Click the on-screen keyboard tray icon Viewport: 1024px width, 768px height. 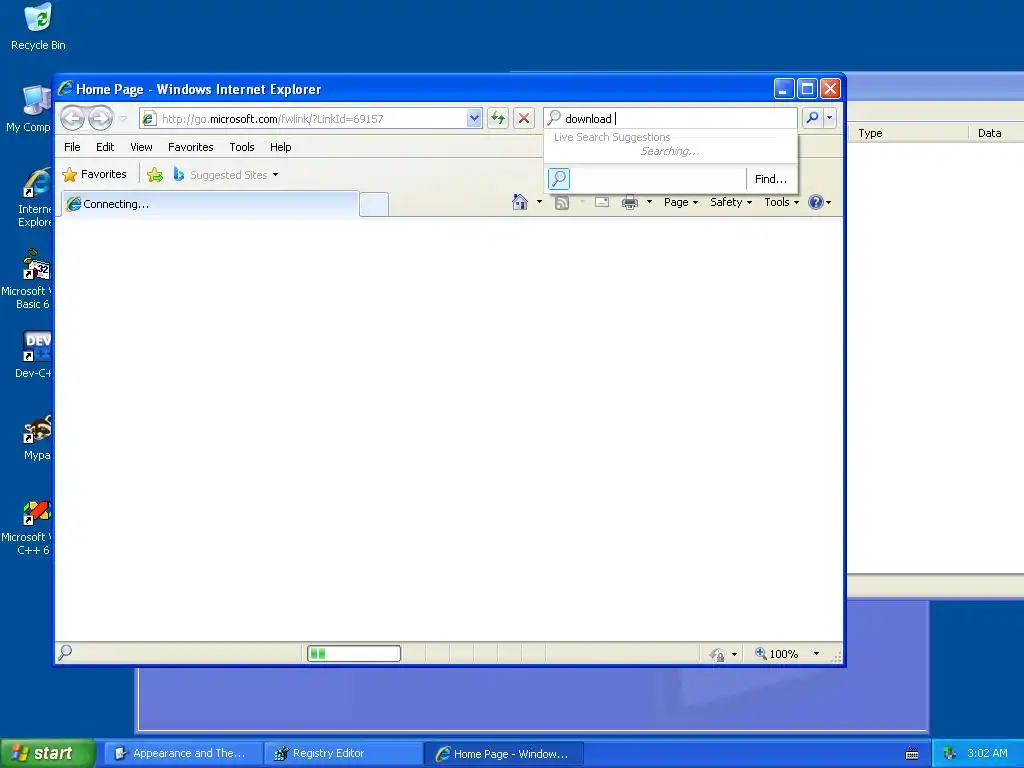pos(912,754)
